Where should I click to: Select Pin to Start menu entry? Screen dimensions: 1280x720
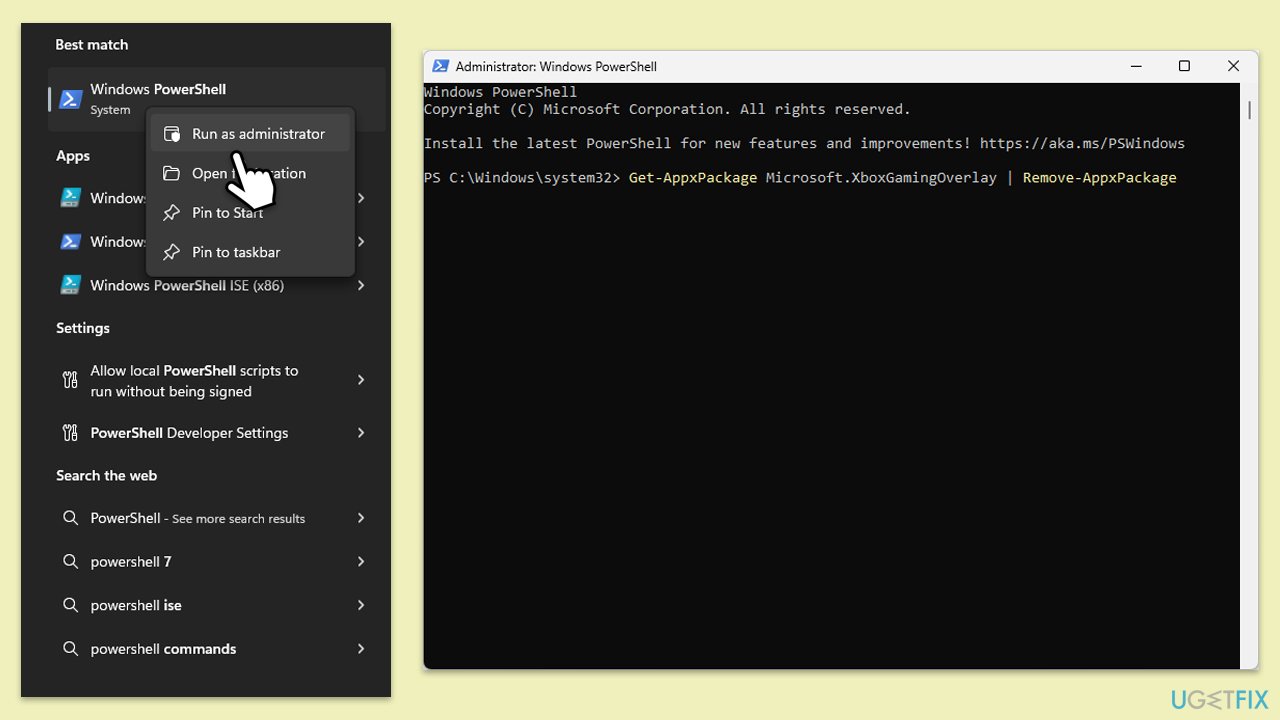(x=250, y=213)
